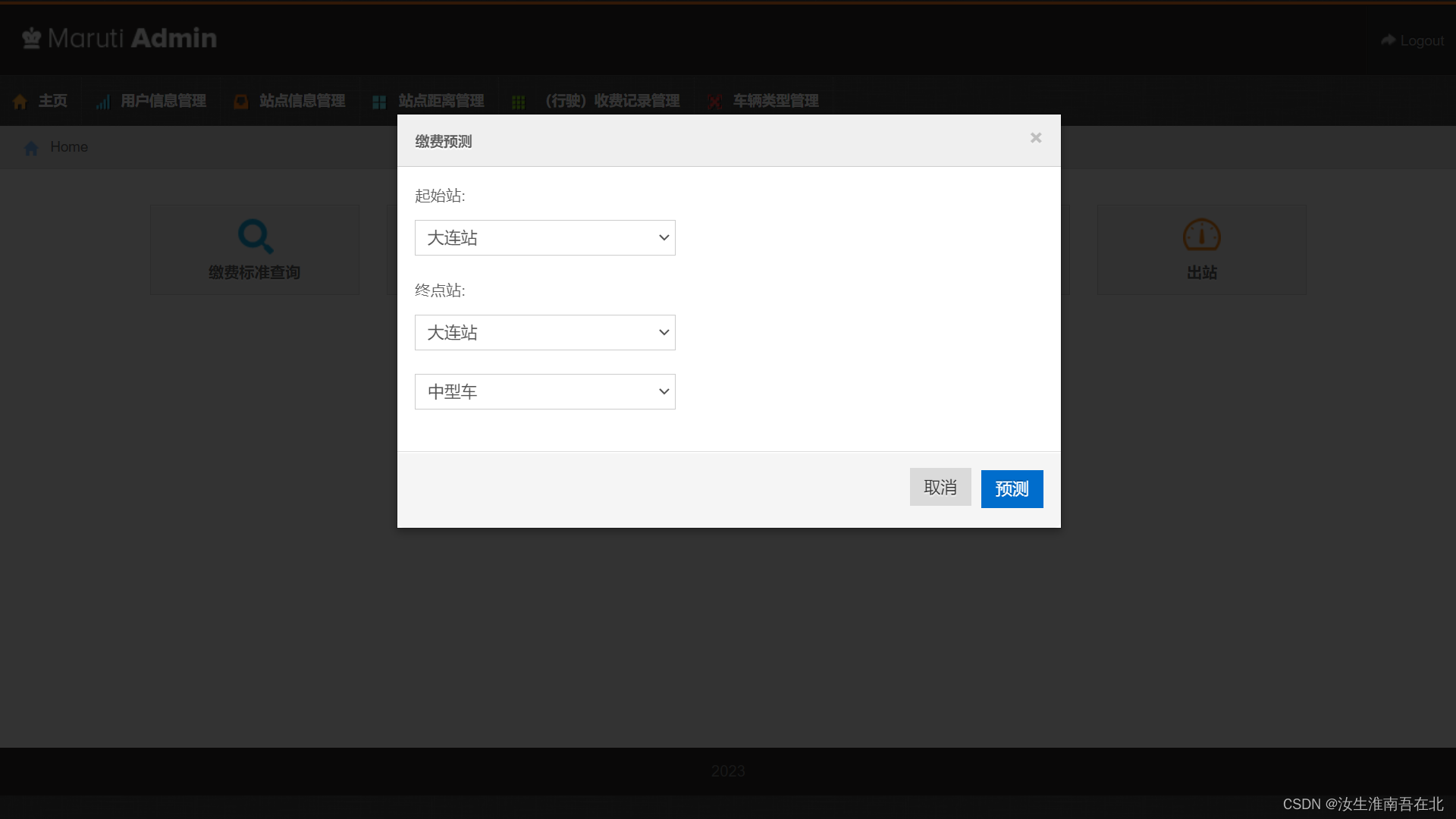1456x819 pixels.
Task: Click the 缴费预测 dialog title
Action: click(444, 141)
